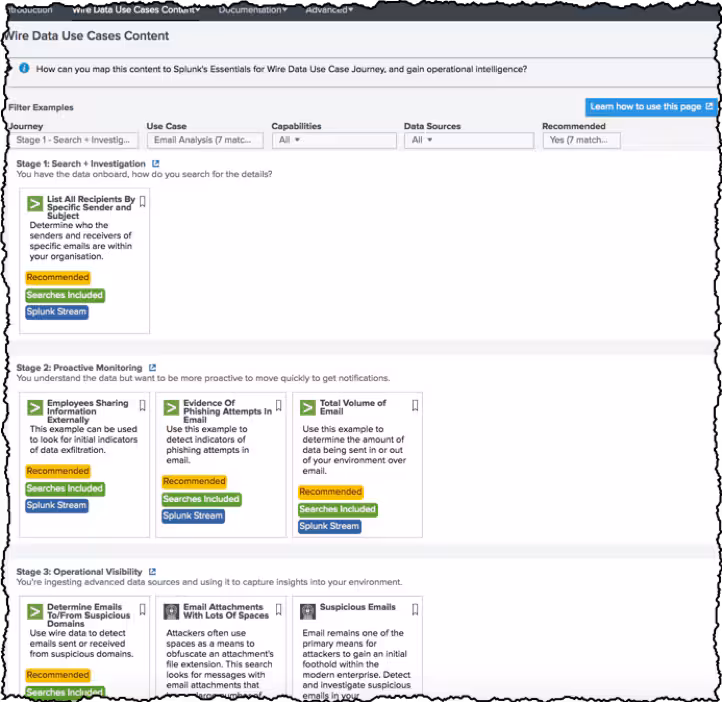Click bookmark icon on Suspicious Emails card
This screenshot has height=702, width=722.
[x=415, y=609]
